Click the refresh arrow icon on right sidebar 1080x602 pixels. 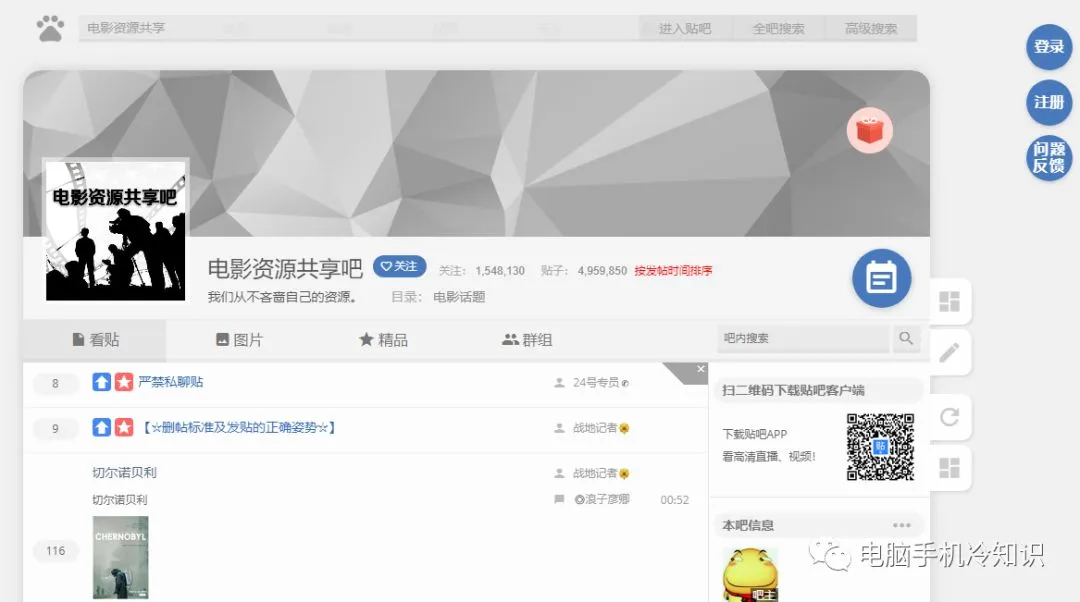[x=949, y=417]
